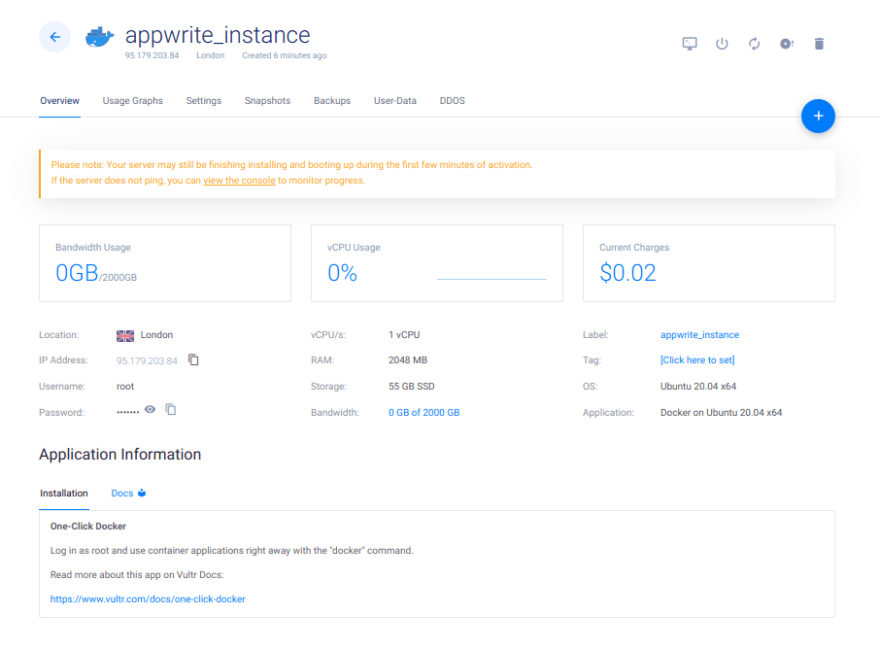Click the 'view the console' link
The width and height of the screenshot is (880, 649).
coord(239,180)
